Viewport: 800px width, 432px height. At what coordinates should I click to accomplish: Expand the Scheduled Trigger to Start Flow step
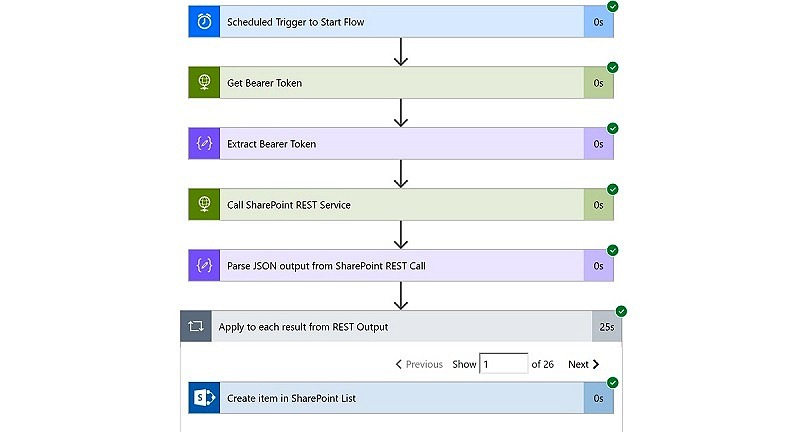pos(402,22)
